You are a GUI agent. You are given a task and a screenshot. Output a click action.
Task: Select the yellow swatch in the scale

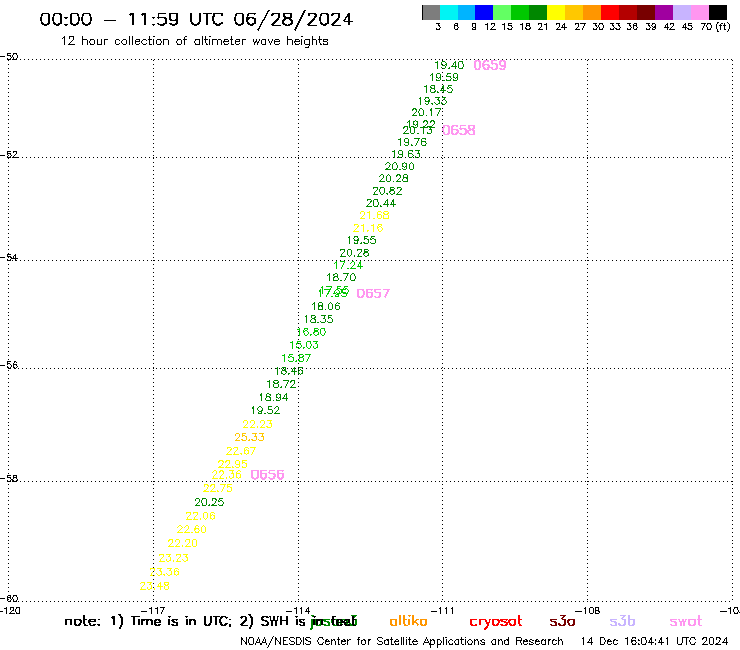pos(556,12)
